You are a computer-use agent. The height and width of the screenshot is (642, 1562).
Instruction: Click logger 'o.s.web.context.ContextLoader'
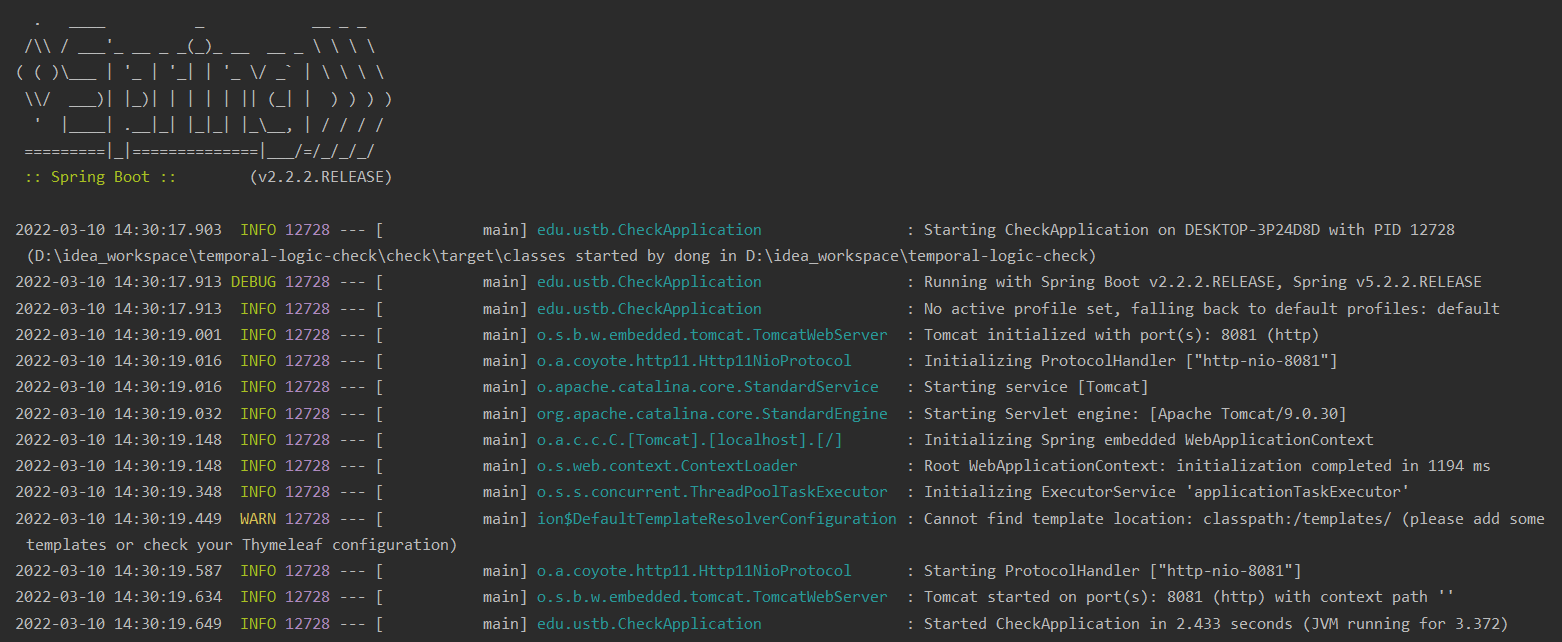coord(667,466)
